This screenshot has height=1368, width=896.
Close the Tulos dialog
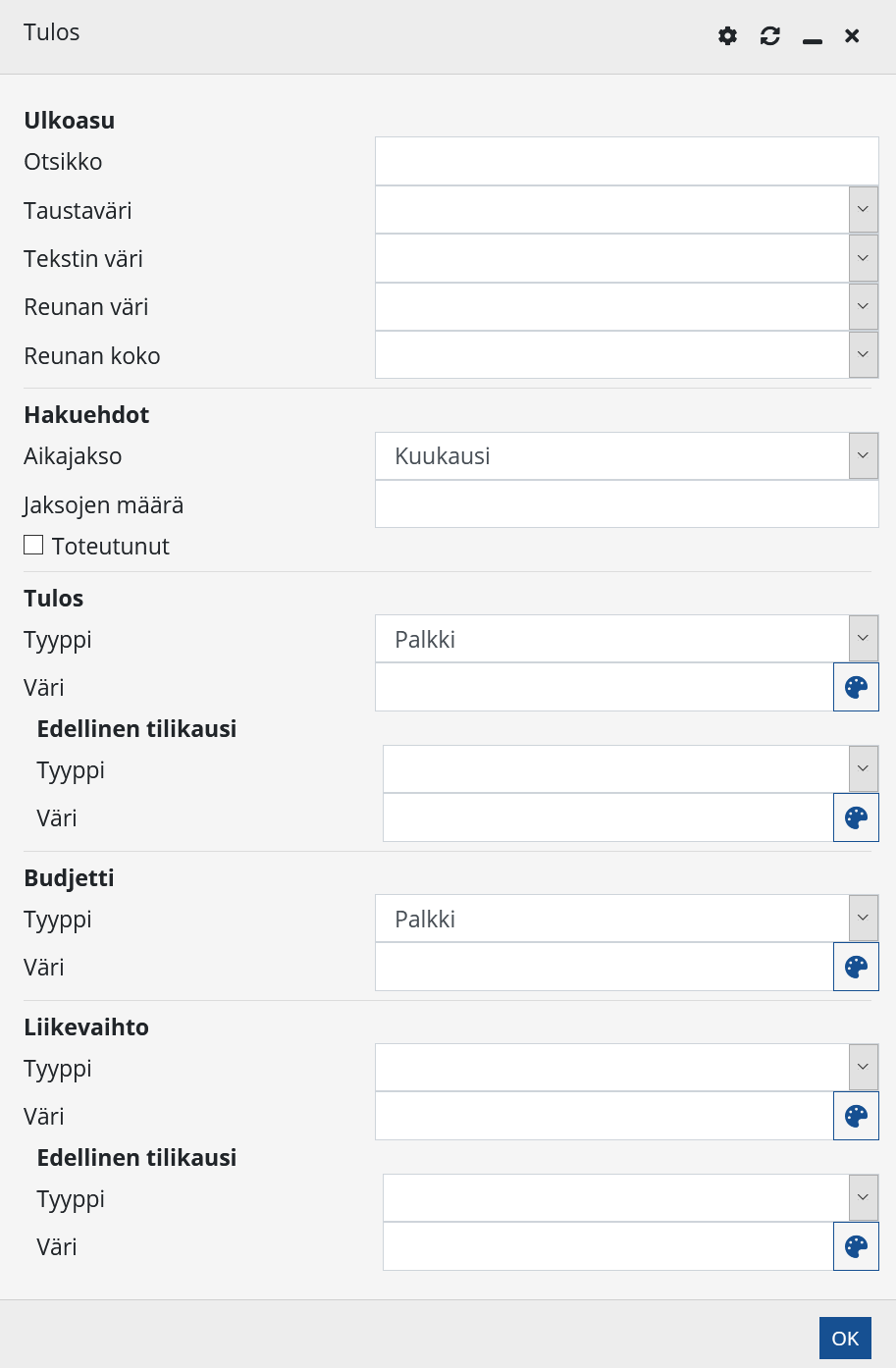point(852,36)
